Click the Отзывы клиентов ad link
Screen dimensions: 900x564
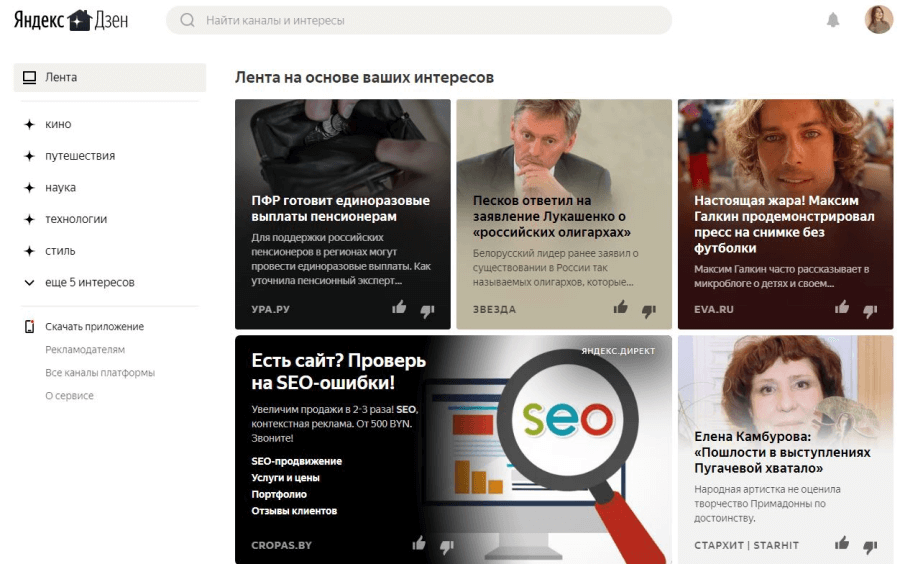[x=294, y=511]
